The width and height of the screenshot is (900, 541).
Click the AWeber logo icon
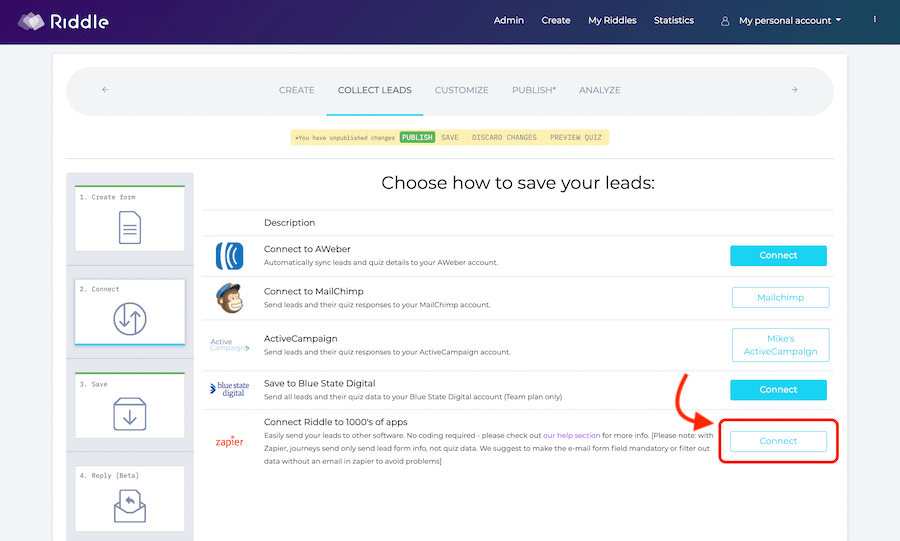[x=230, y=256]
